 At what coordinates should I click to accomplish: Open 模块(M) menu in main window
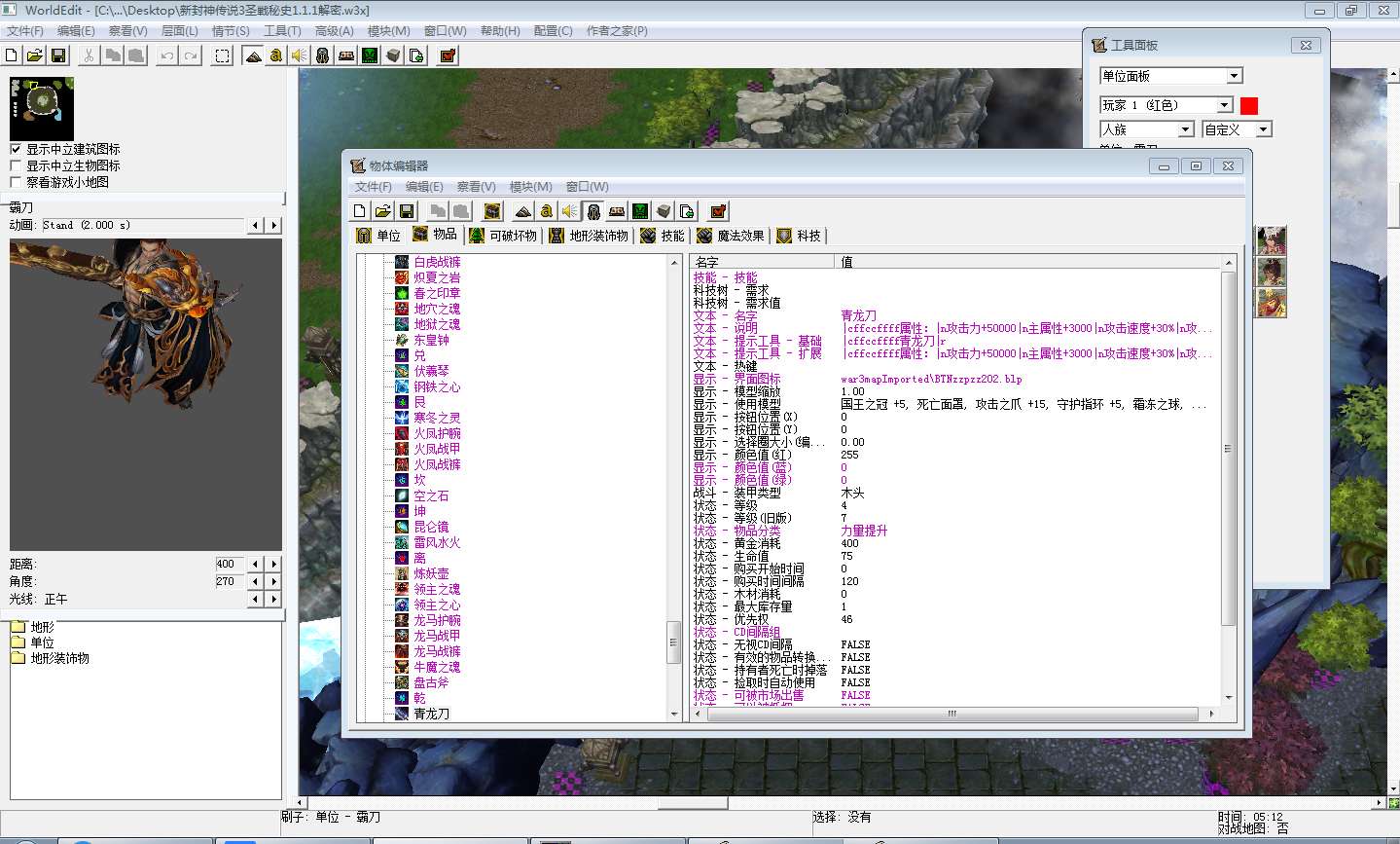coord(388,31)
